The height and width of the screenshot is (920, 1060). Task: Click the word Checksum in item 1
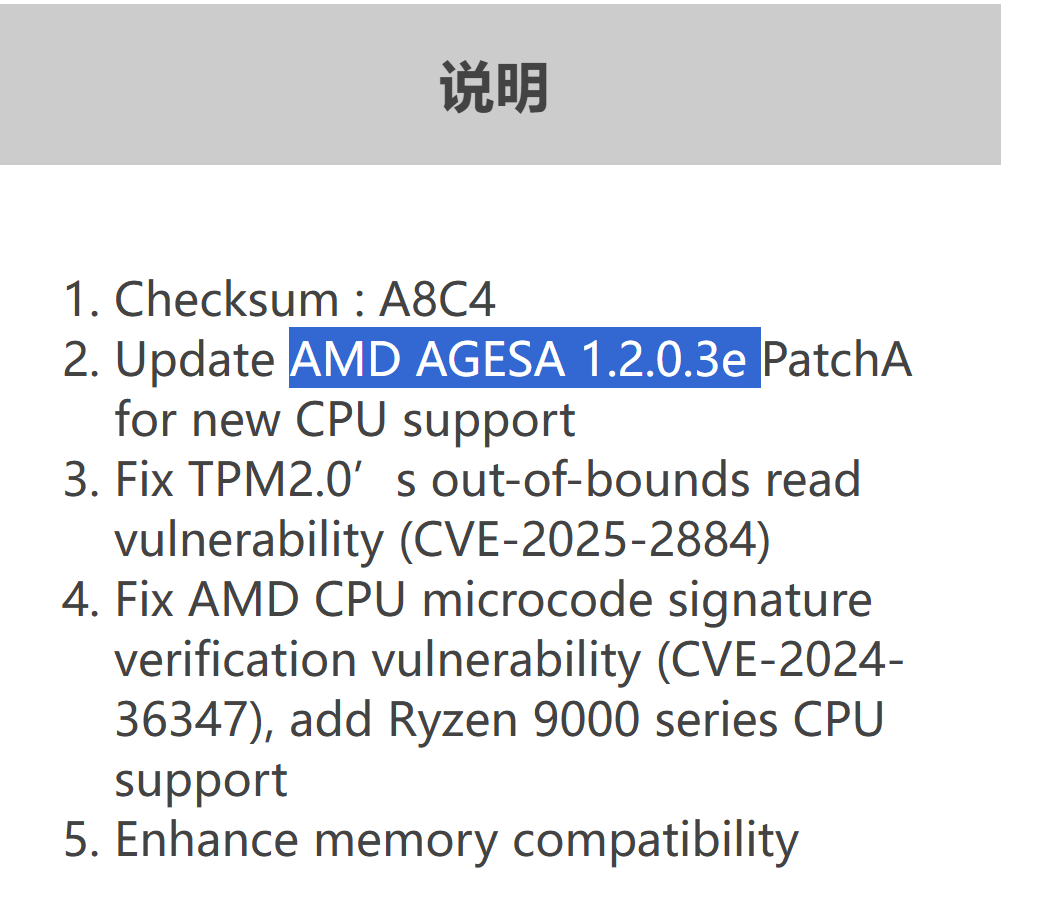pos(226,299)
